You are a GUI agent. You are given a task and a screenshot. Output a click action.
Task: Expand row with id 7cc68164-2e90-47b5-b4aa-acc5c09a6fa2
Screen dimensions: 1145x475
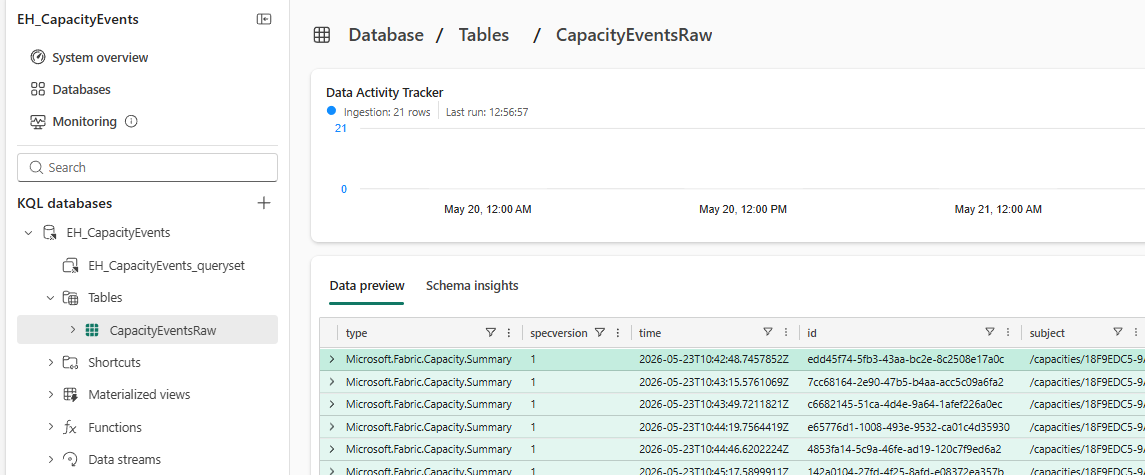click(332, 381)
